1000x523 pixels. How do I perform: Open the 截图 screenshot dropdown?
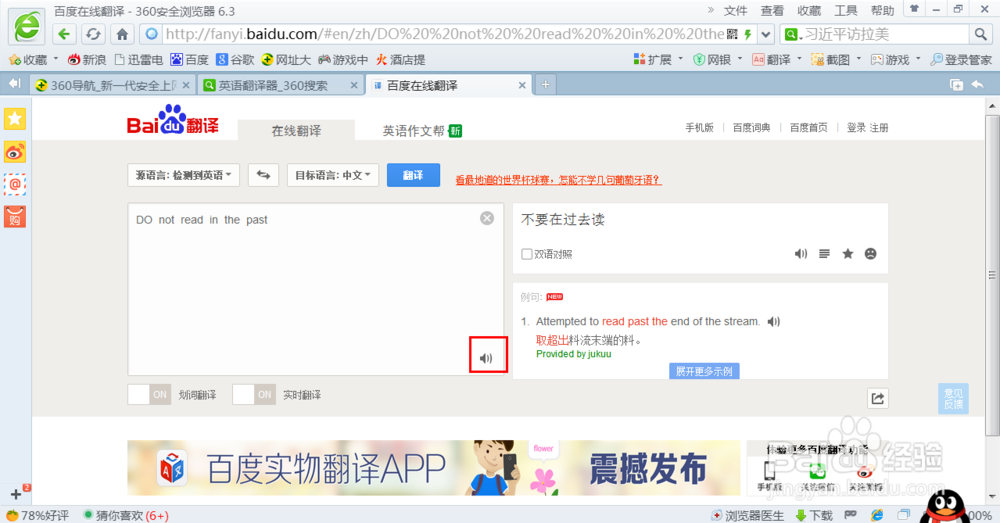[836, 59]
